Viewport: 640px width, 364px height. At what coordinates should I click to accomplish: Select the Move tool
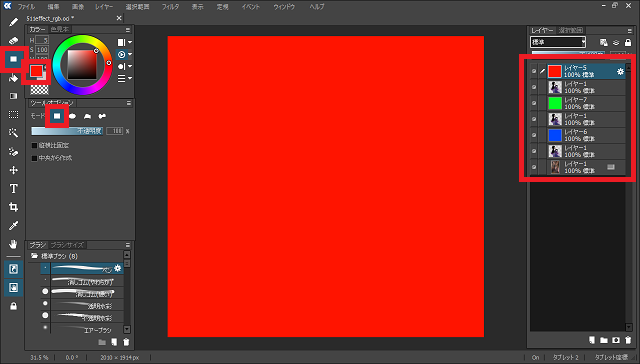13,170
